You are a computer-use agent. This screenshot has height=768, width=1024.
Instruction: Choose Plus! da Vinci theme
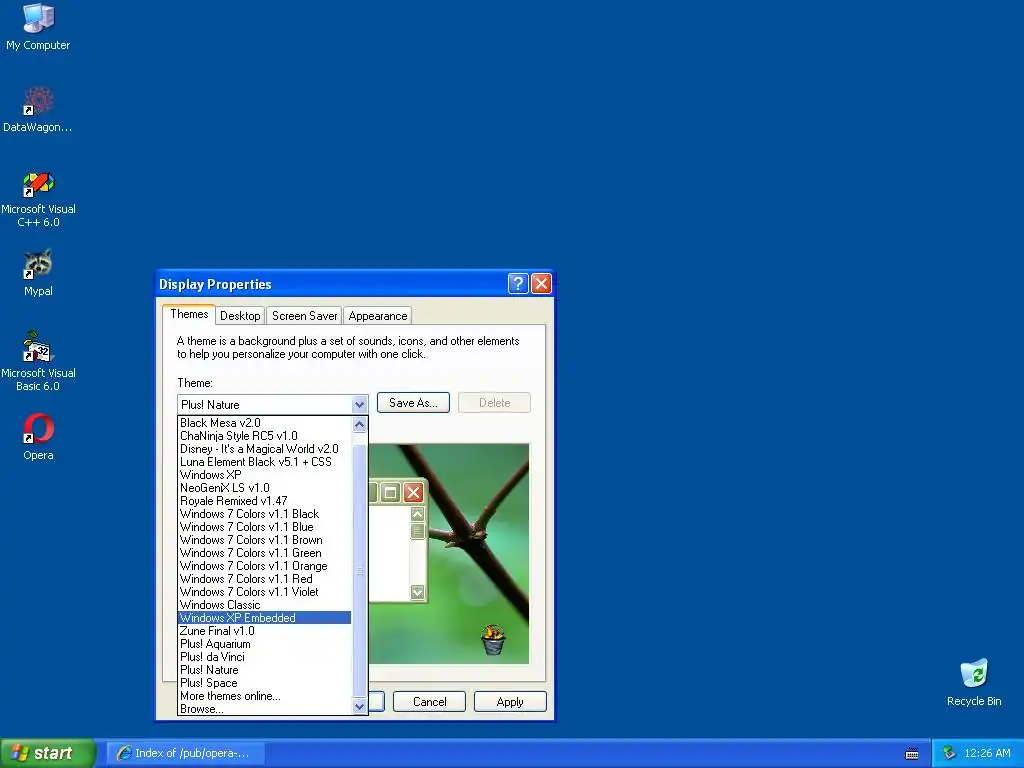(264, 657)
